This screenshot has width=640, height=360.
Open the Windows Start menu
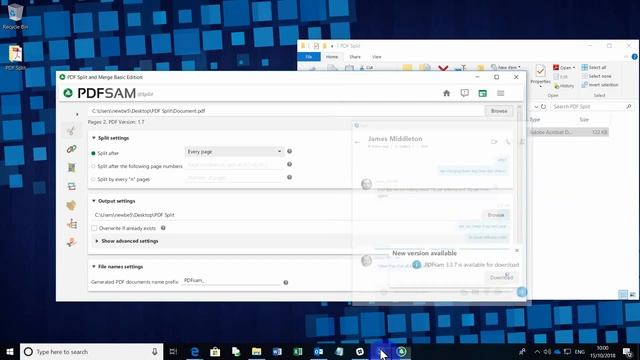point(10,352)
